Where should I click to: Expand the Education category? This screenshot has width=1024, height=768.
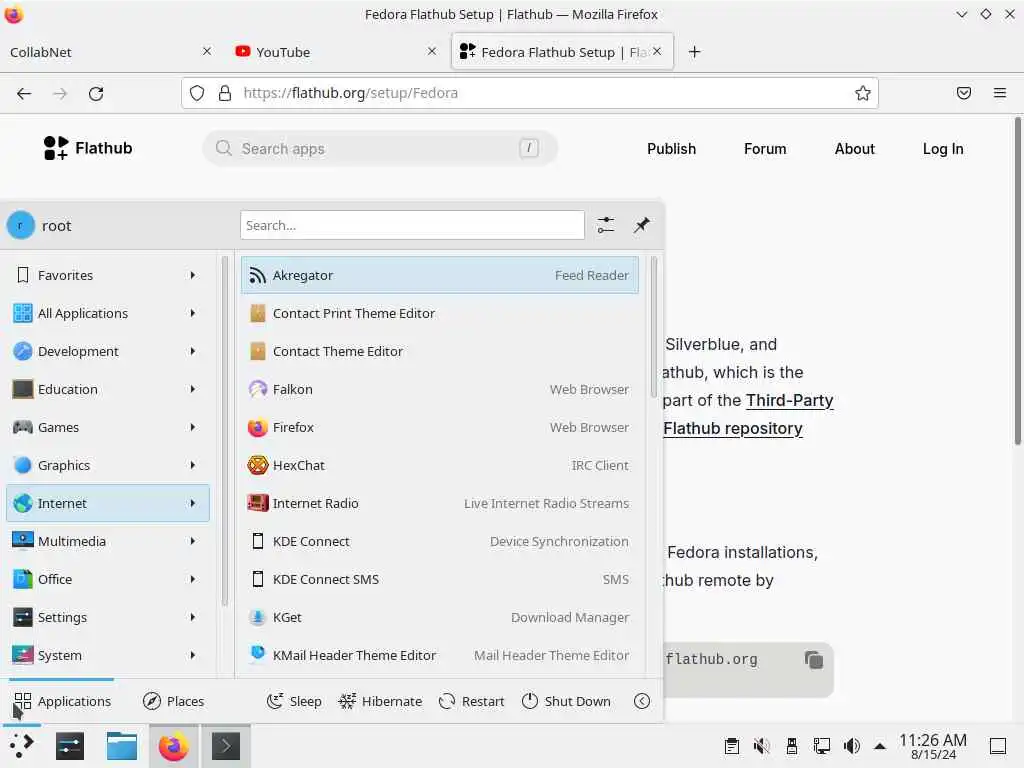pyautogui.click(x=108, y=389)
